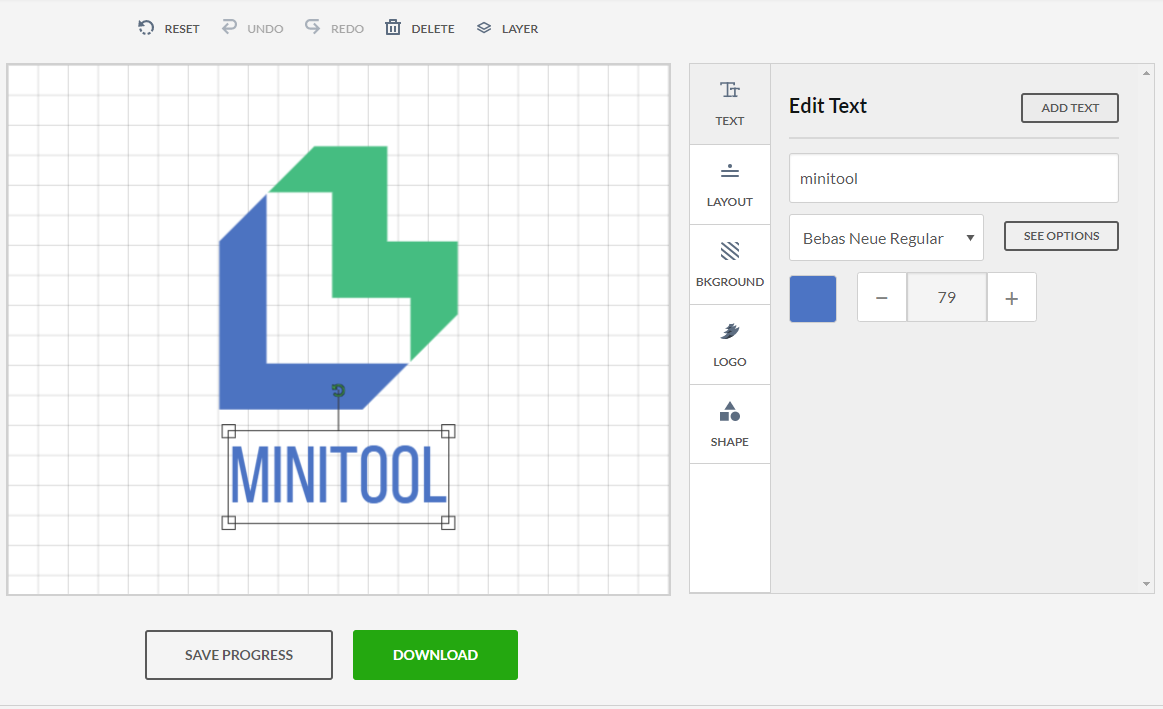
Task: Open the blue text color swatch
Action: coord(813,299)
